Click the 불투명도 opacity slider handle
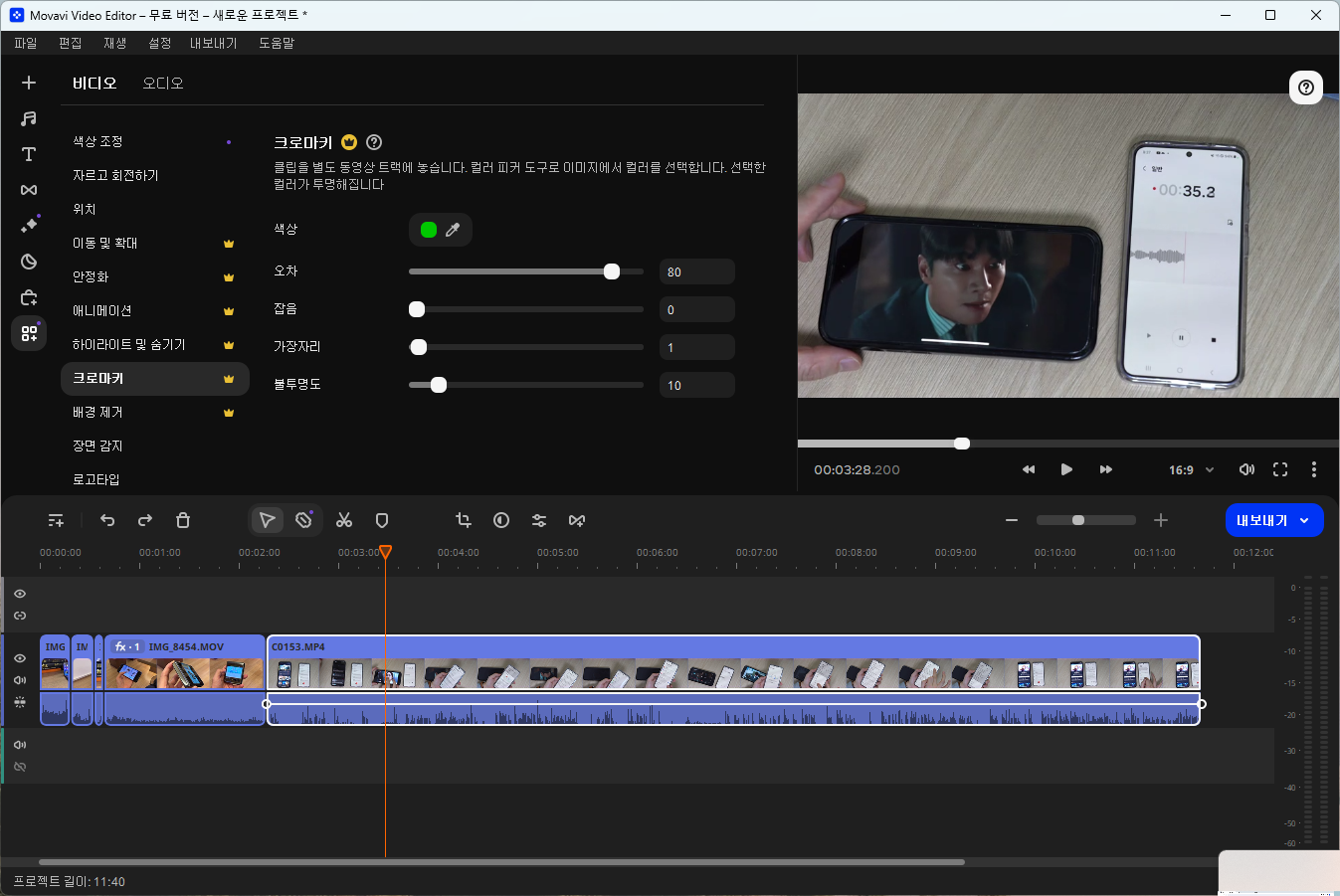The image size is (1340, 896). click(x=439, y=385)
